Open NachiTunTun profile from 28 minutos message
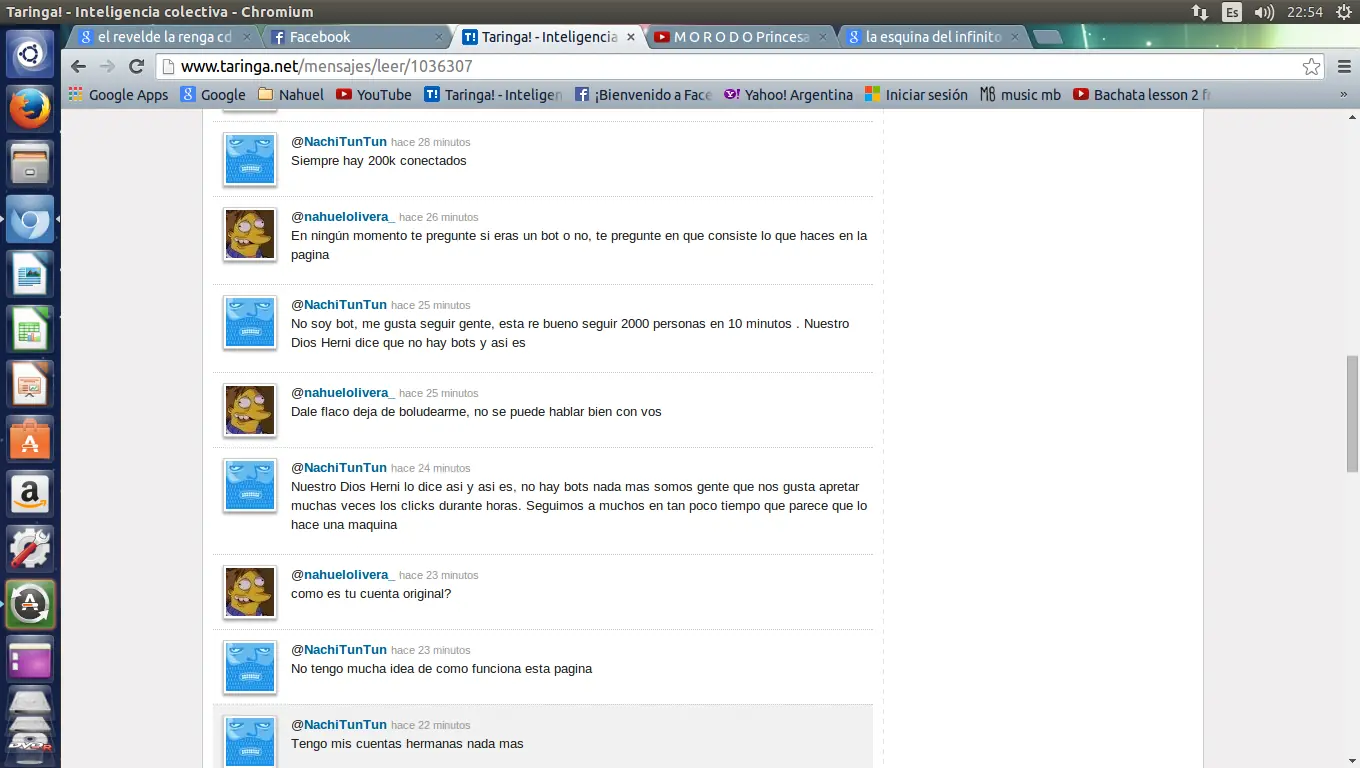This screenshot has width=1360, height=768. 345,142
